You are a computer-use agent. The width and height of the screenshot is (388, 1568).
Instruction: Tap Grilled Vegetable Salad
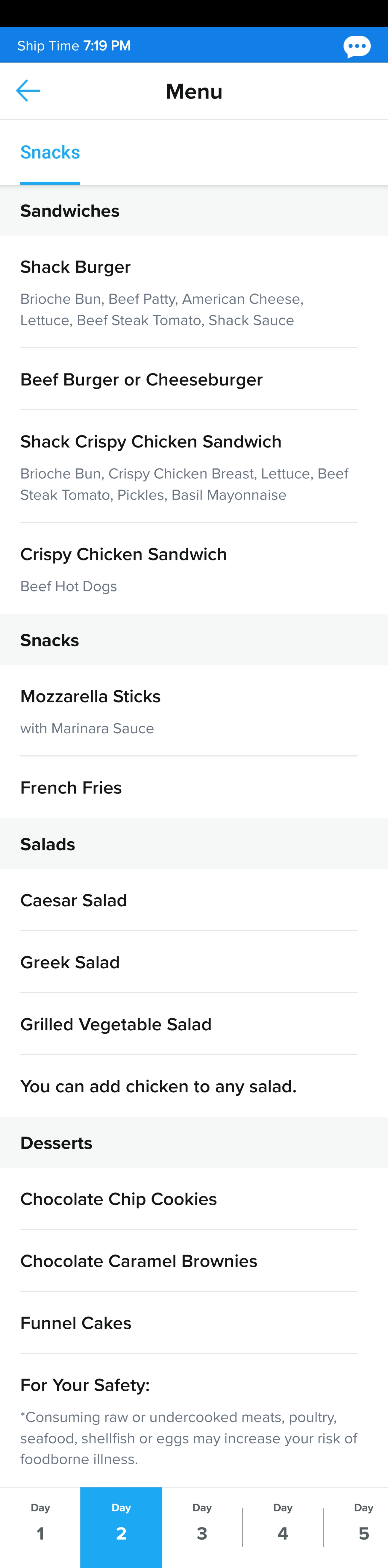tap(194, 1024)
